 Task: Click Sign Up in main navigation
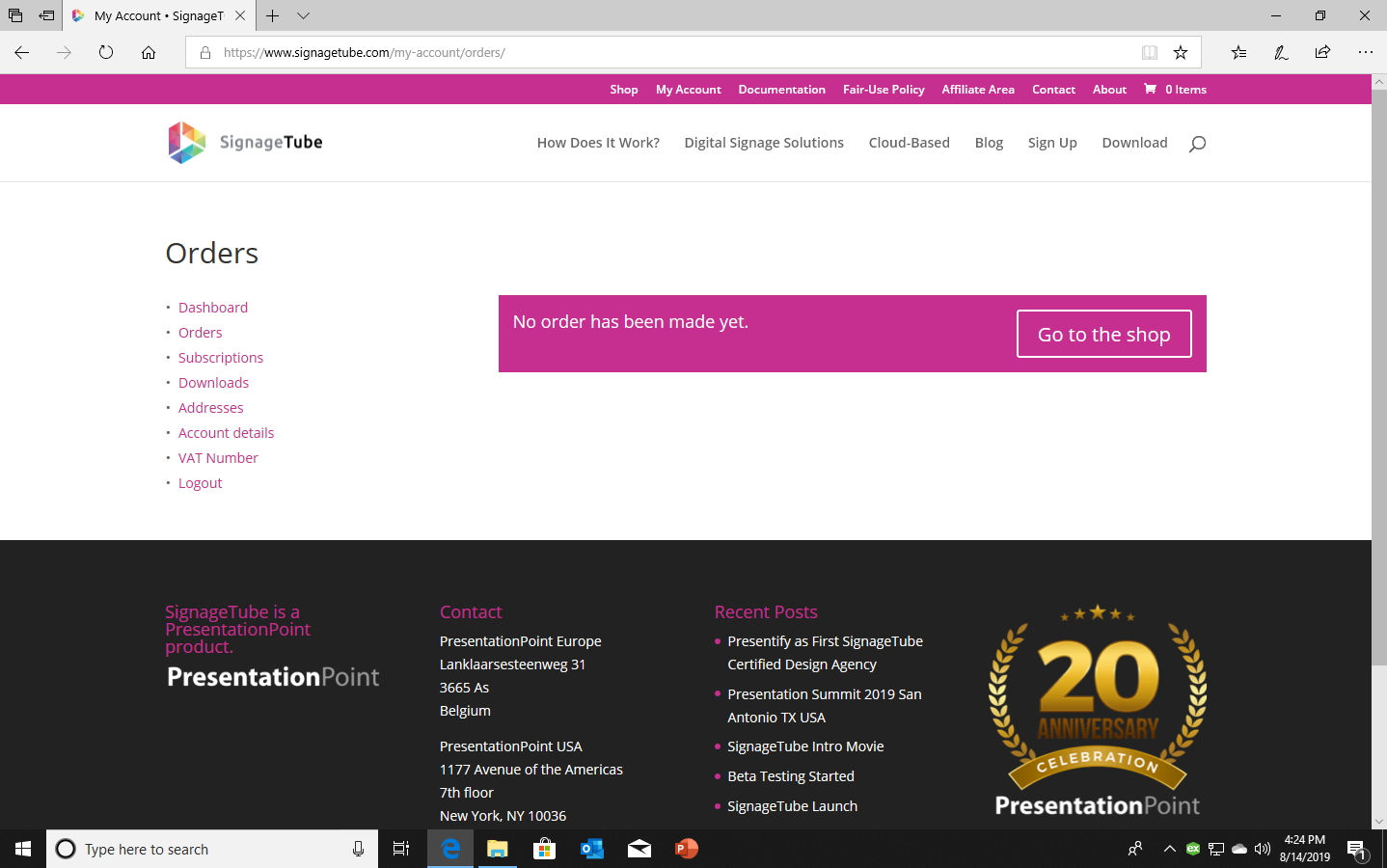click(1052, 143)
